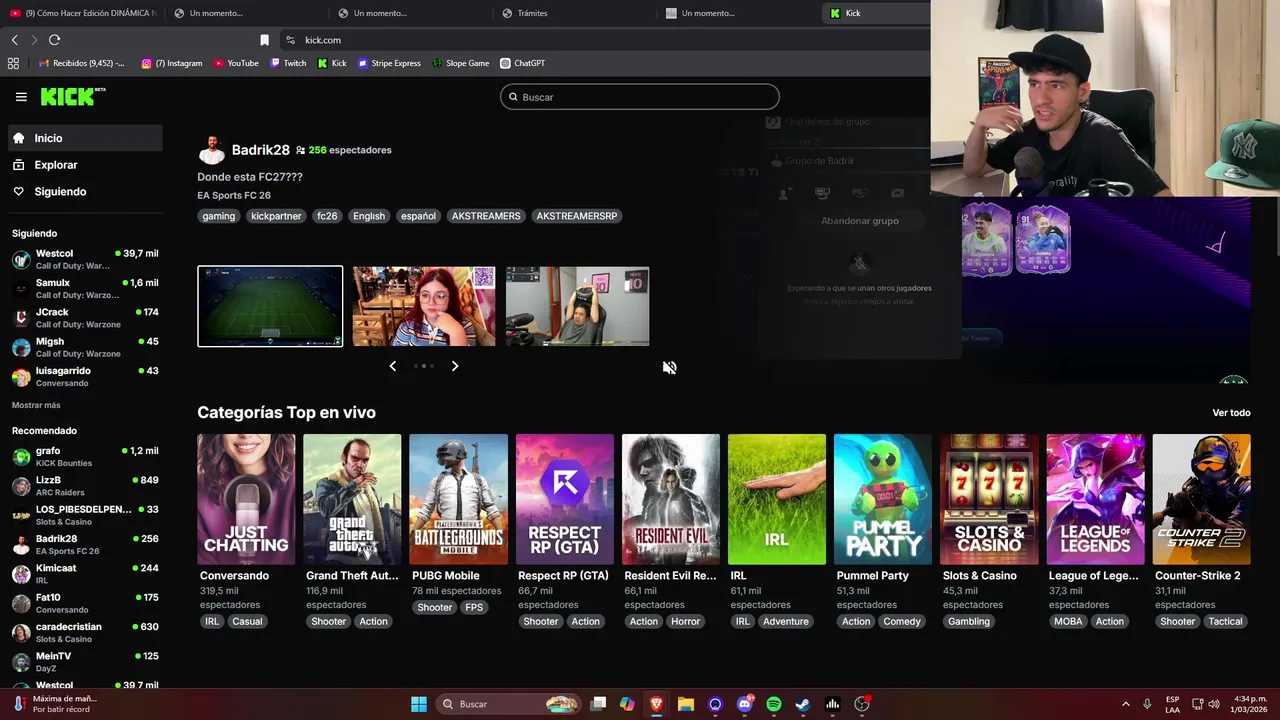
Task: Click the Kick search box Buscar
Action: (640, 97)
